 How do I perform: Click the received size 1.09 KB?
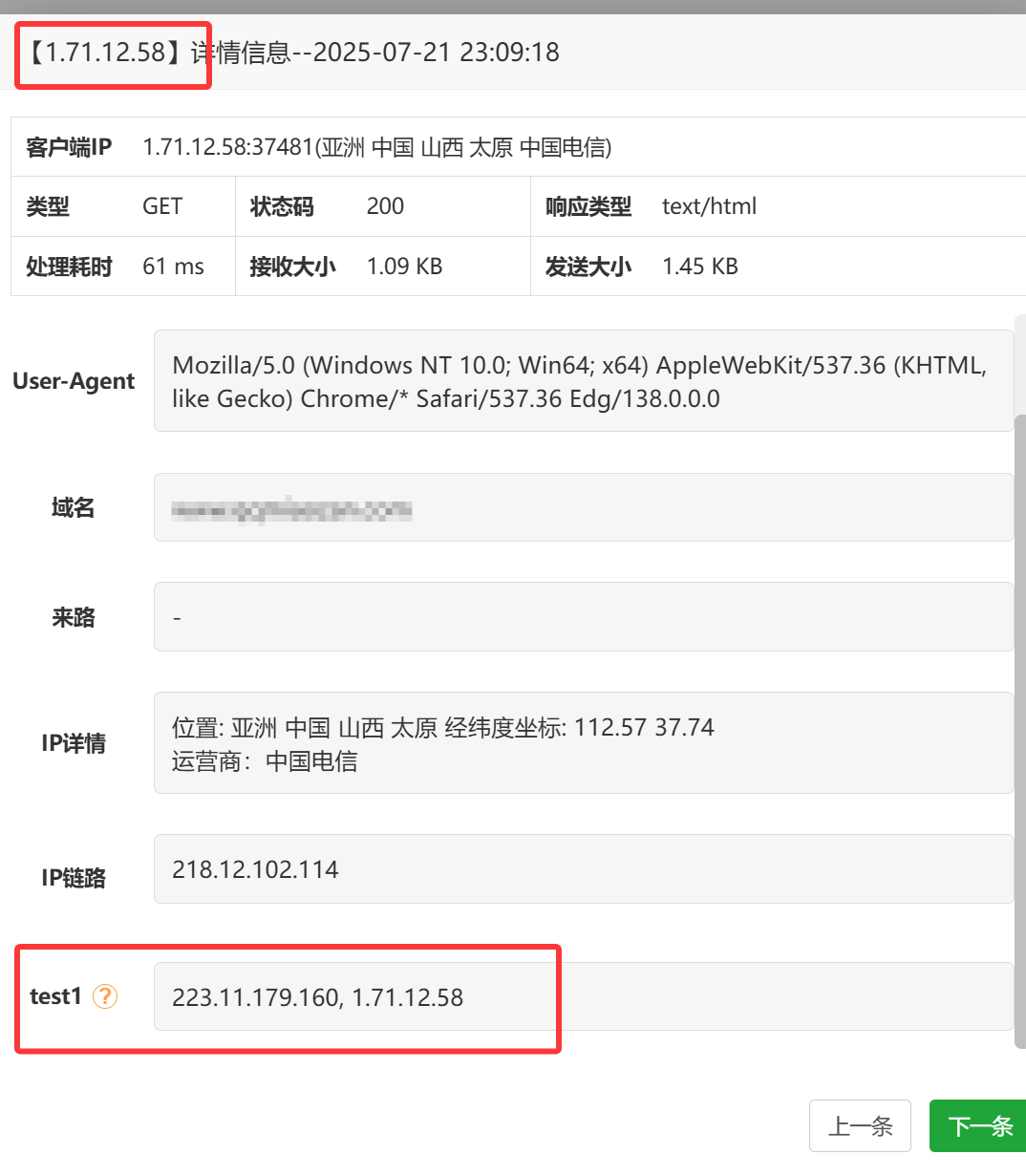[x=404, y=267]
